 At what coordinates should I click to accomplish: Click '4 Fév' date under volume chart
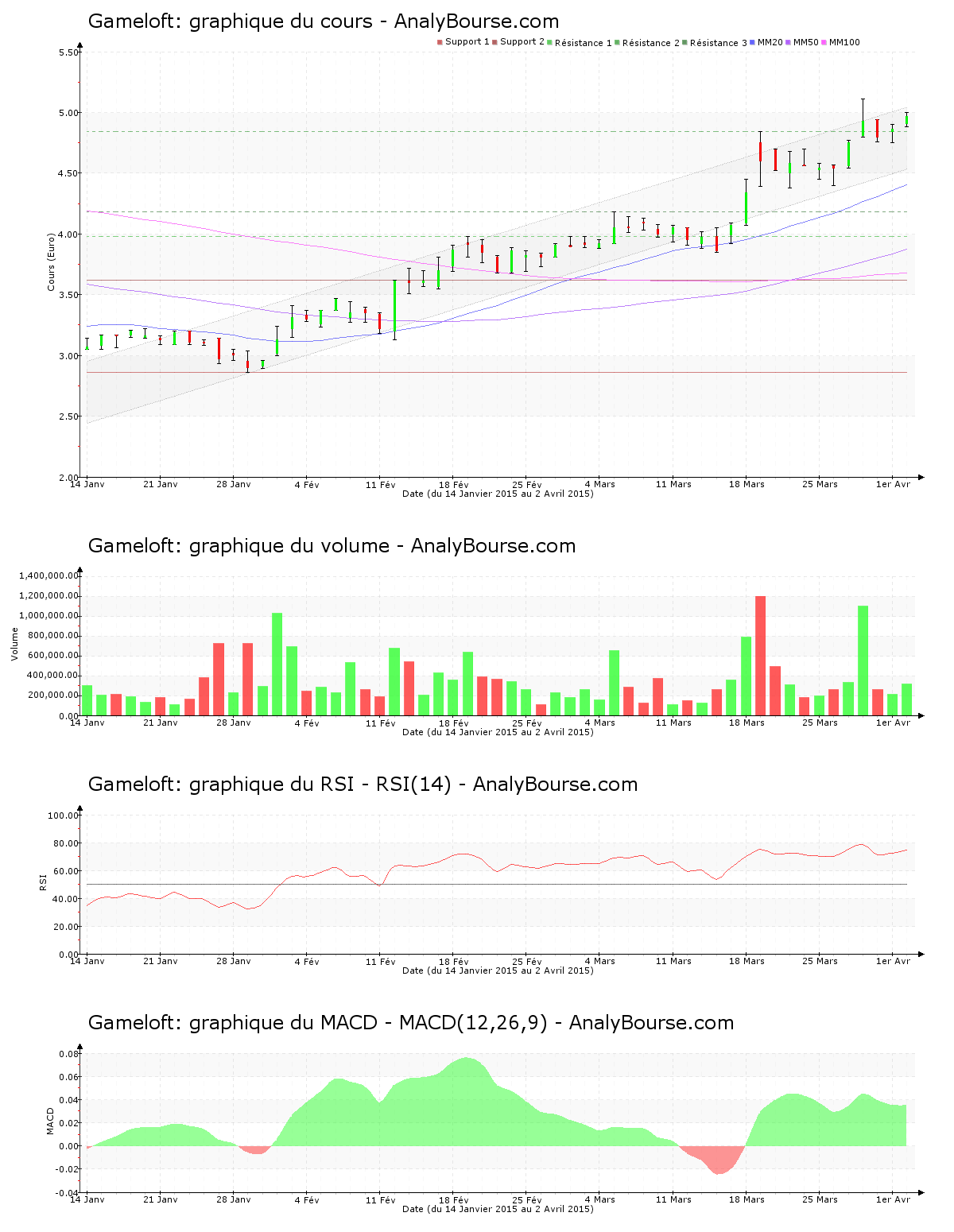[307, 723]
